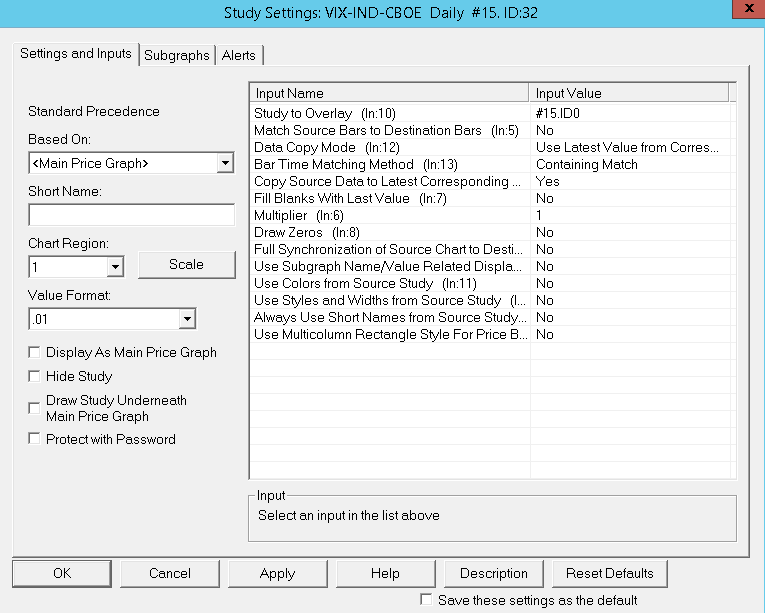Open the Scale settings button
This screenshot has width=765, height=613.
pos(186,265)
